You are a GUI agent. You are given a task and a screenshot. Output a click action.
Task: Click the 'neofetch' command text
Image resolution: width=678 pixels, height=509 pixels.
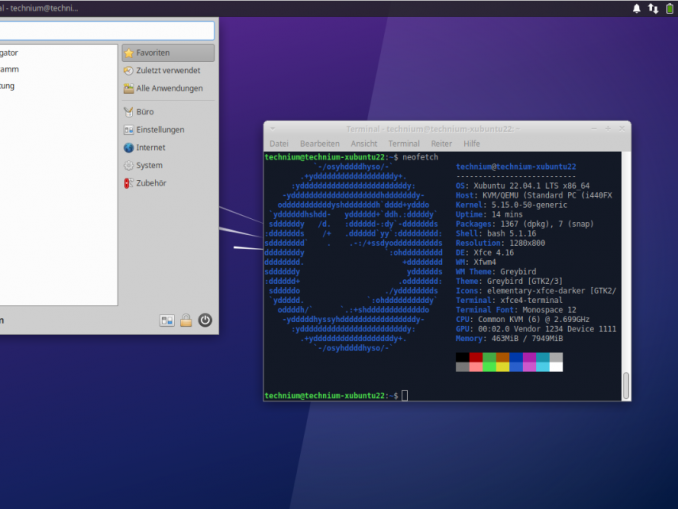420,157
